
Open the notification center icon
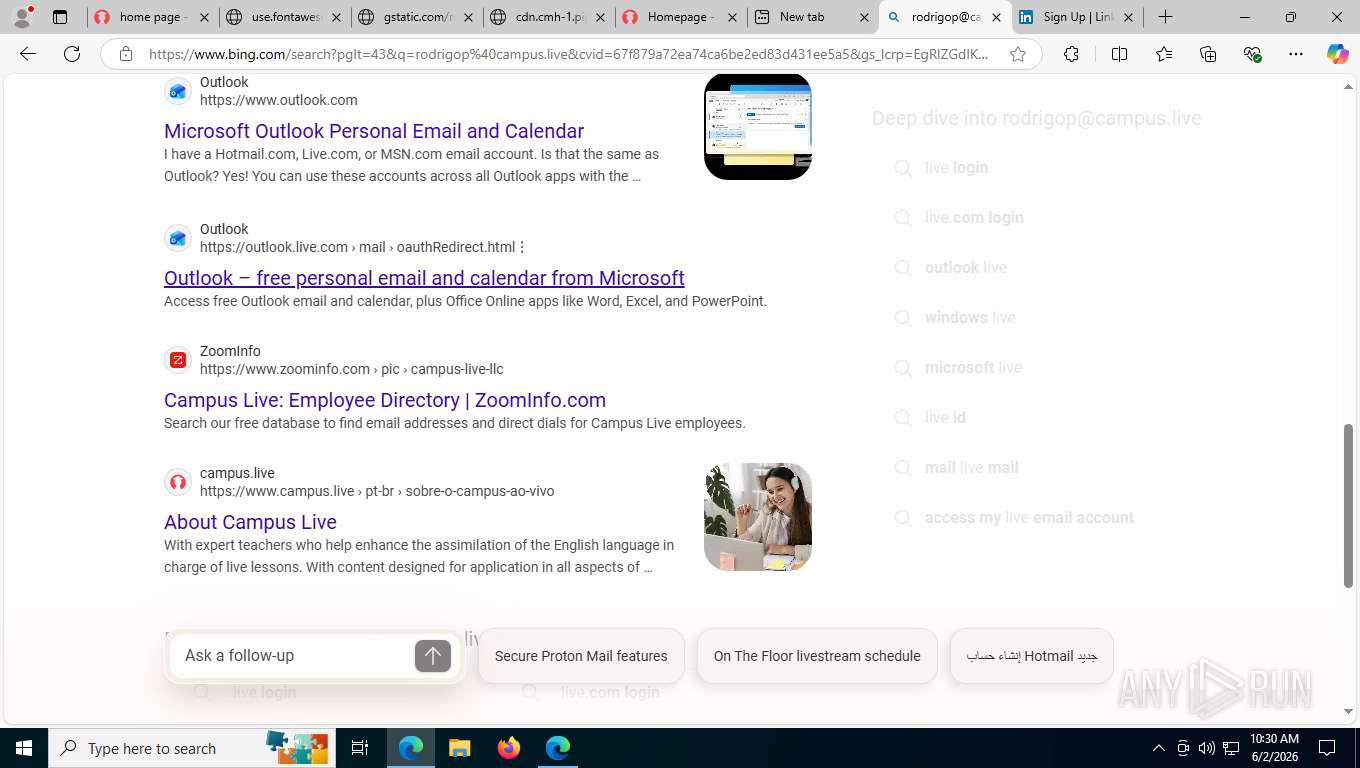(x=1327, y=748)
